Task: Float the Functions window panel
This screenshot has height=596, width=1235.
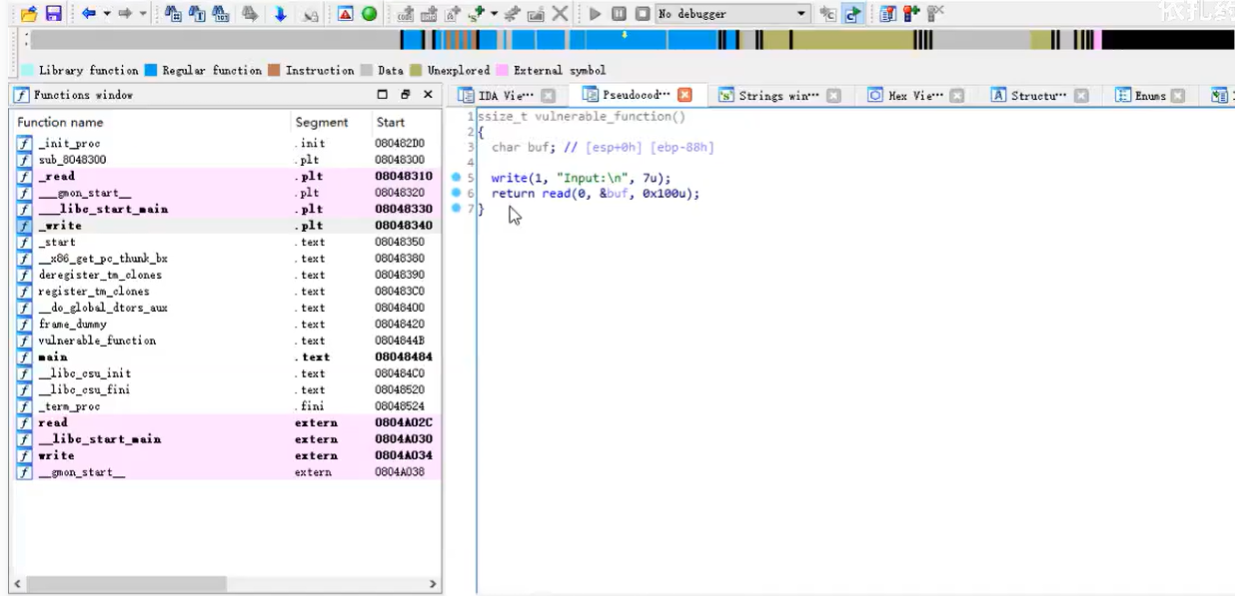Action: coord(405,95)
